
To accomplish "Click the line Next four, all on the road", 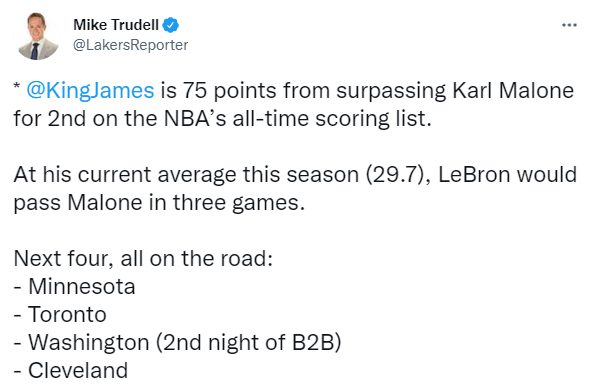I will coord(143,258).
